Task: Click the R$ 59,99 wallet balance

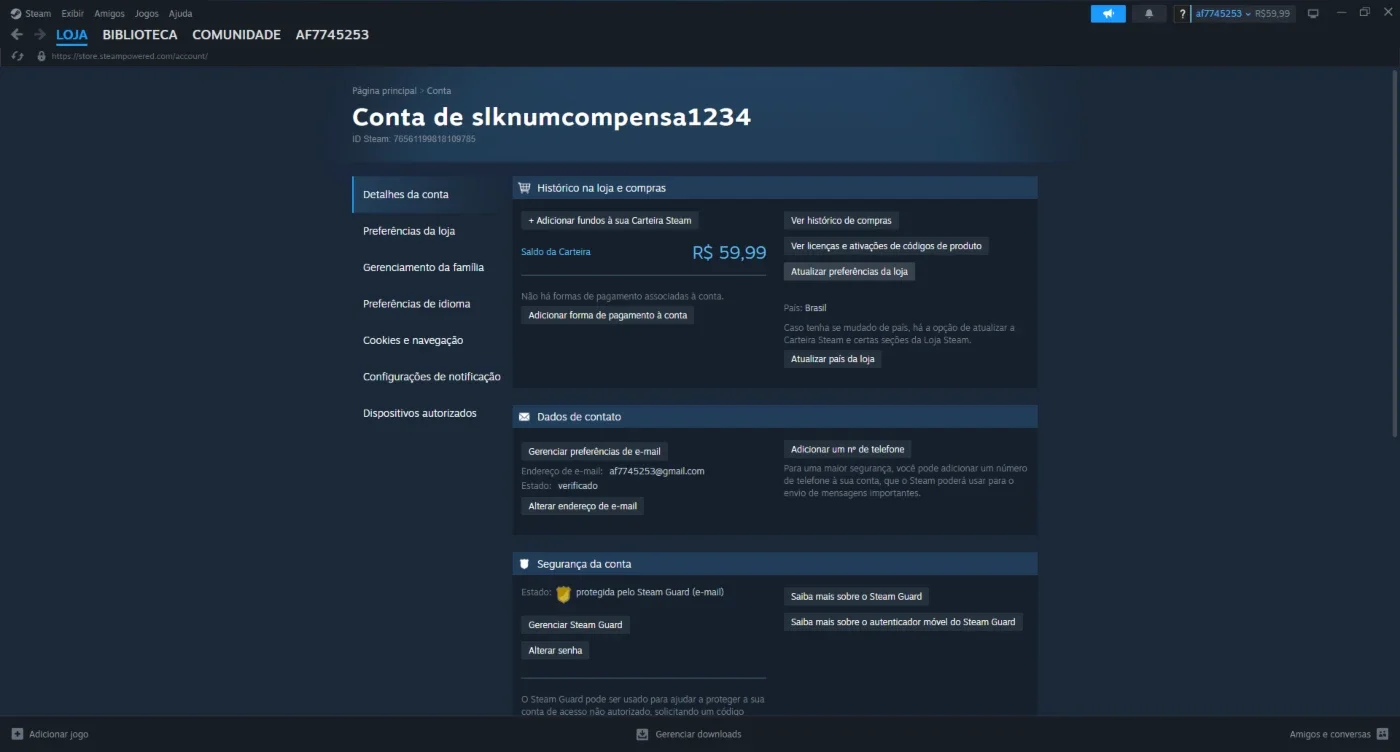Action: click(x=729, y=253)
